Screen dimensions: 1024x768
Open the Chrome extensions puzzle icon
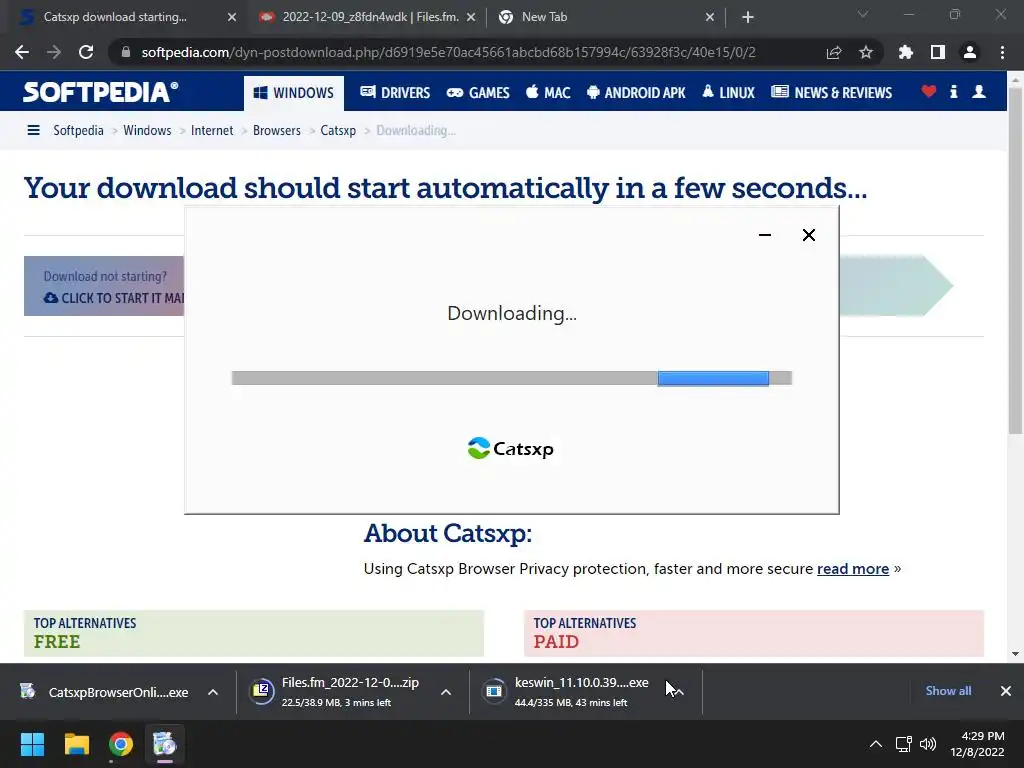[x=906, y=52]
